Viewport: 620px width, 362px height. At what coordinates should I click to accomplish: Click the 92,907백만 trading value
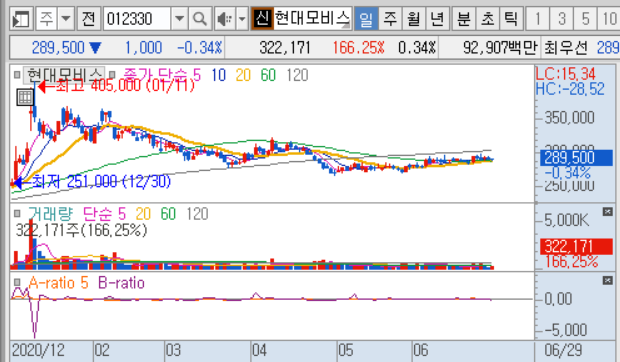click(x=500, y=48)
